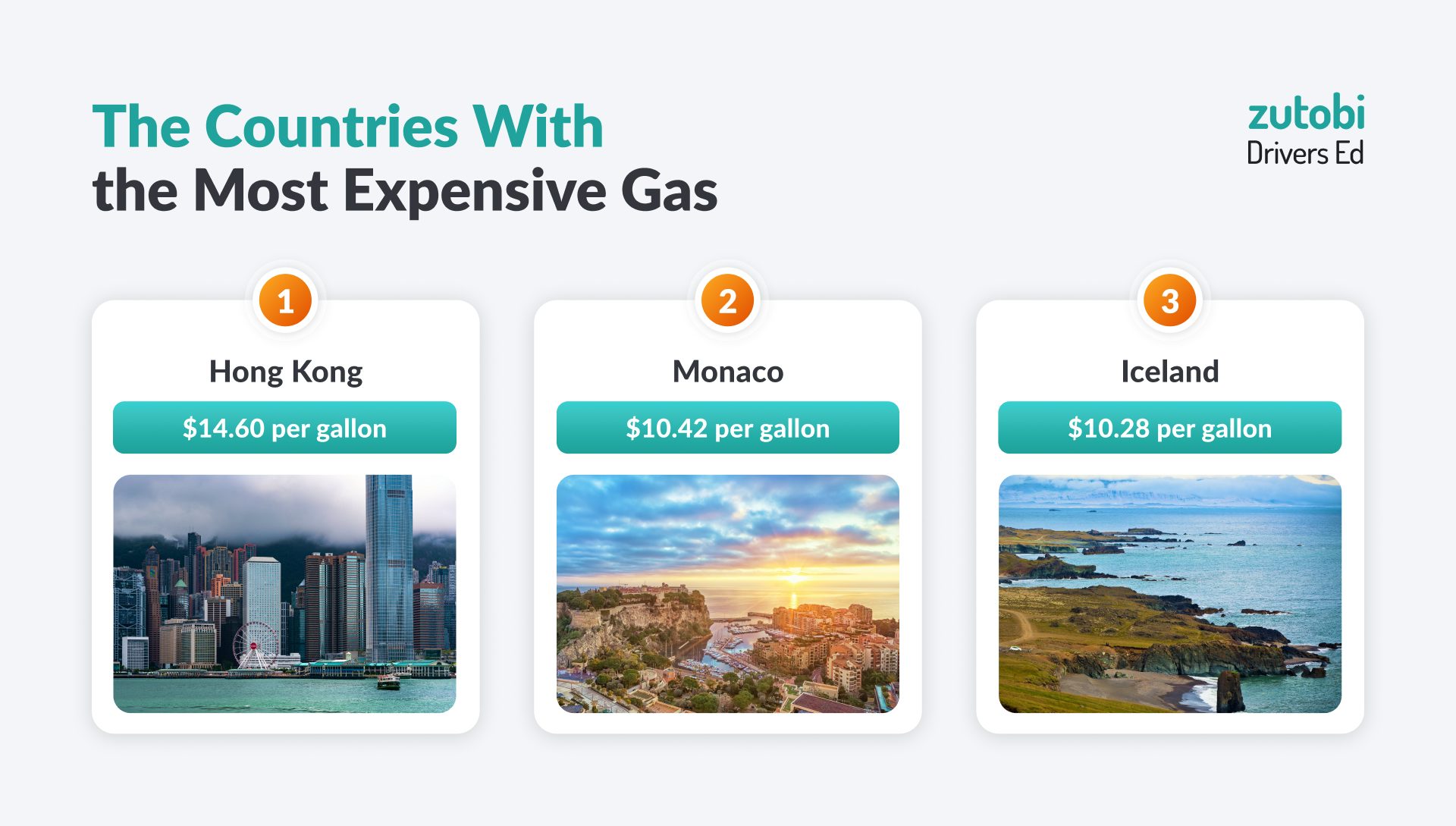
Task: Click the setting sun in the Monaco photo
Action: tap(794, 578)
